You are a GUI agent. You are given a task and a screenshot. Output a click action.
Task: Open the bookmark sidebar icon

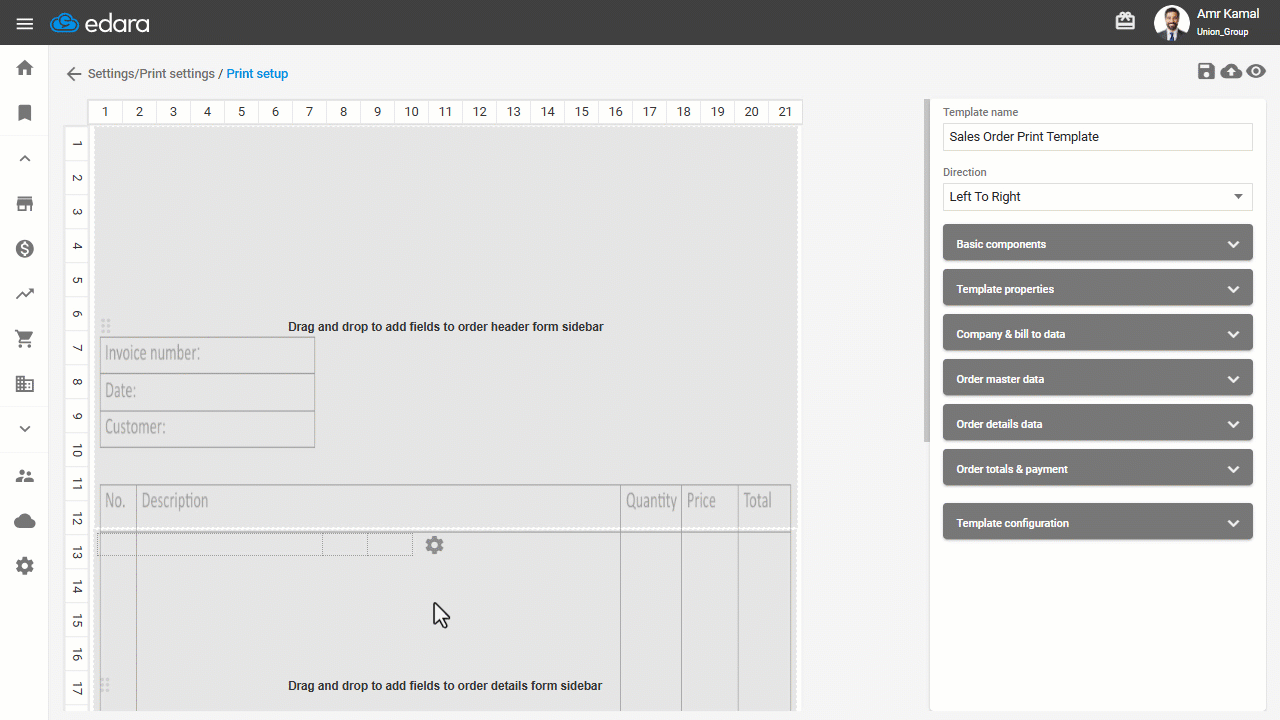25,113
